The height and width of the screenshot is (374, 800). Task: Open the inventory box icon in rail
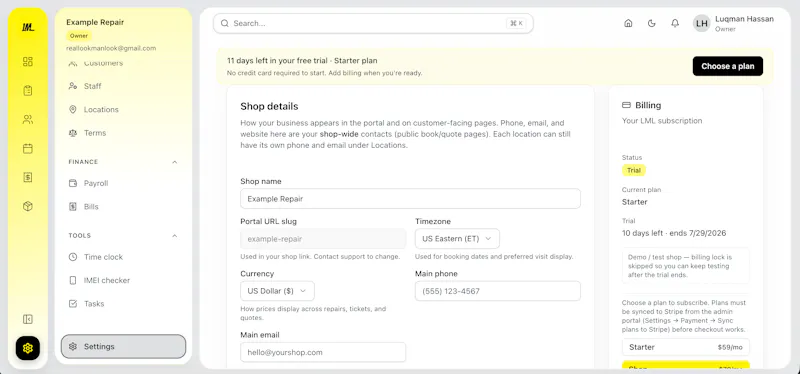(28, 206)
